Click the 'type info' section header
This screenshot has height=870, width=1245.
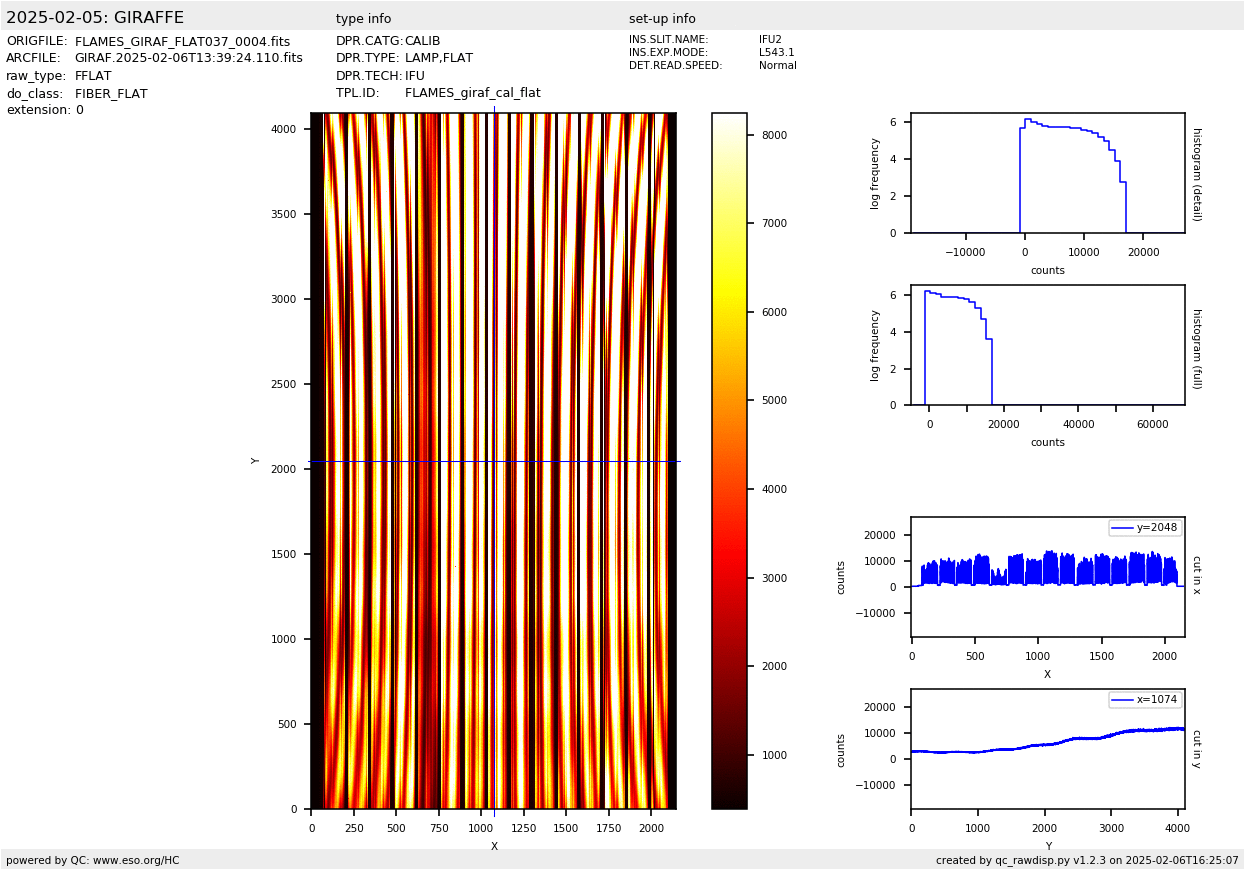(363, 19)
